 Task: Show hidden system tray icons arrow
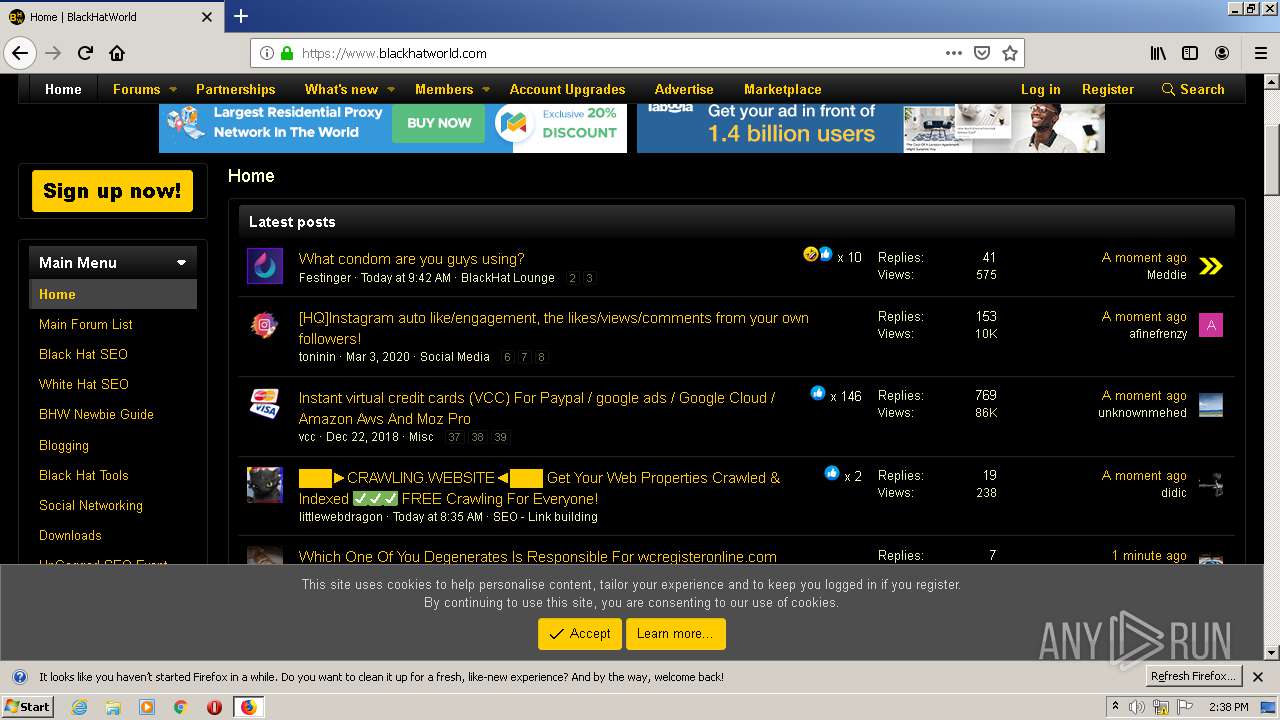(x=1115, y=706)
